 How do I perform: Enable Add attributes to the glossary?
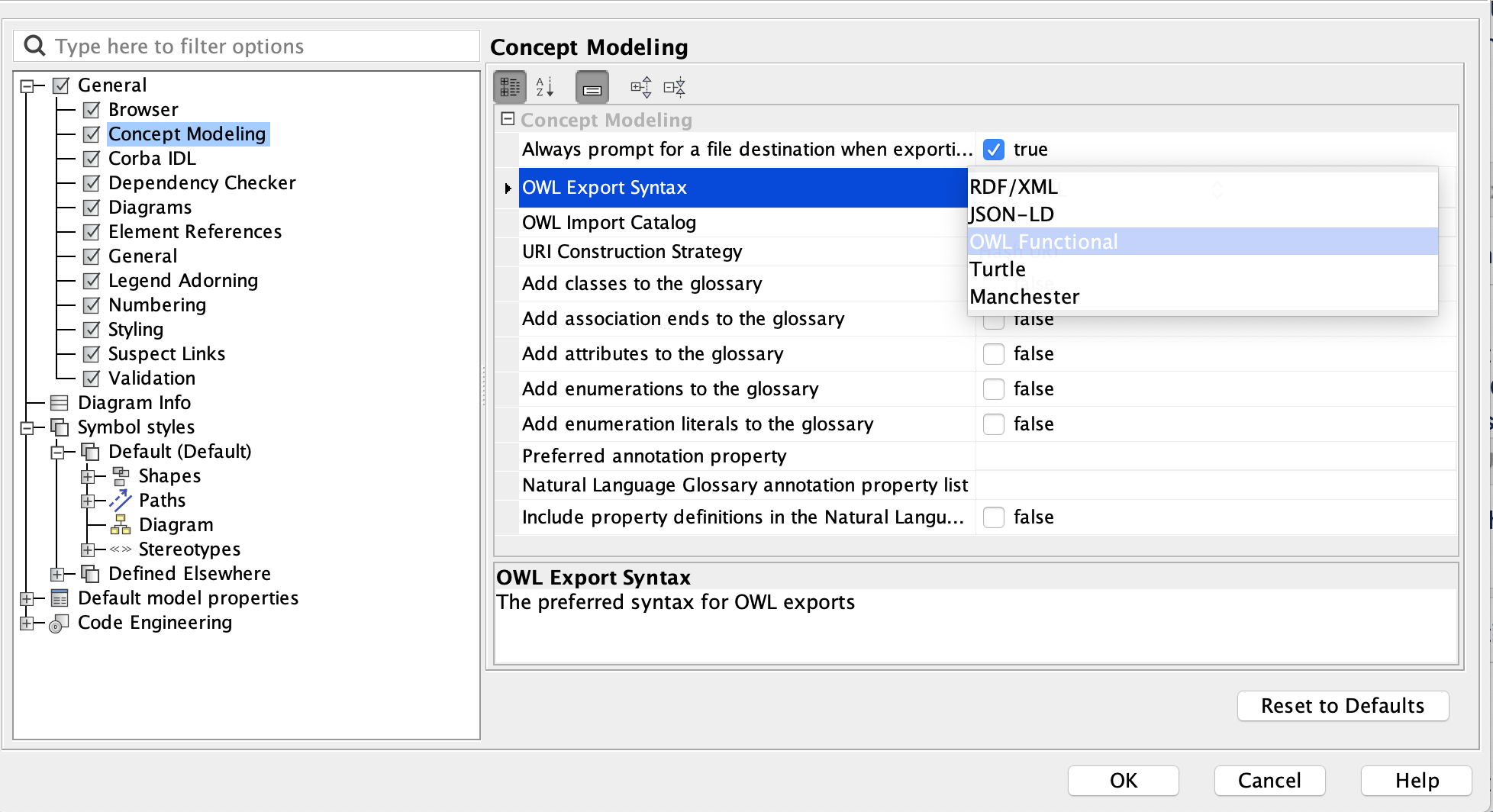pyautogui.click(x=993, y=354)
